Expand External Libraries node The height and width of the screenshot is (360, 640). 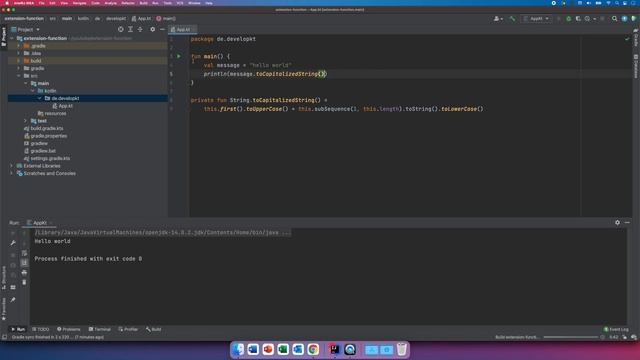pos(11,166)
